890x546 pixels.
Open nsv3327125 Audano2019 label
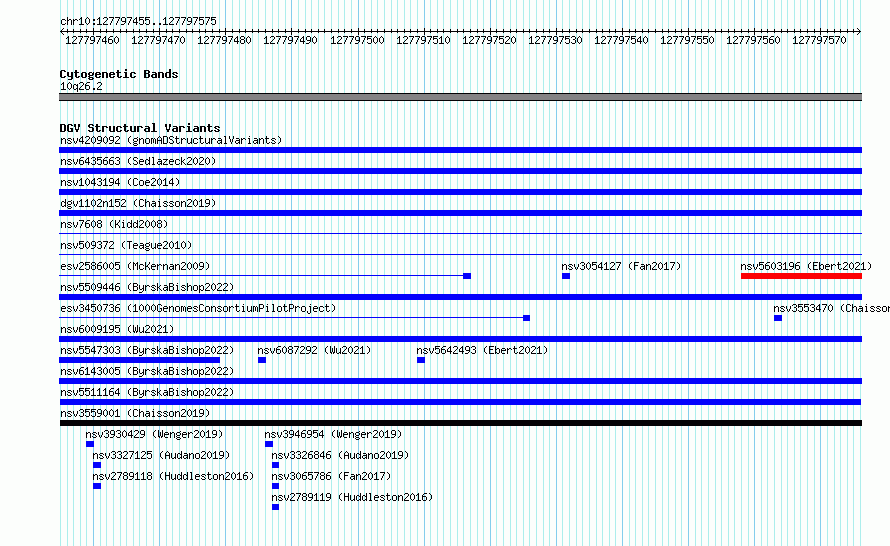coord(161,455)
